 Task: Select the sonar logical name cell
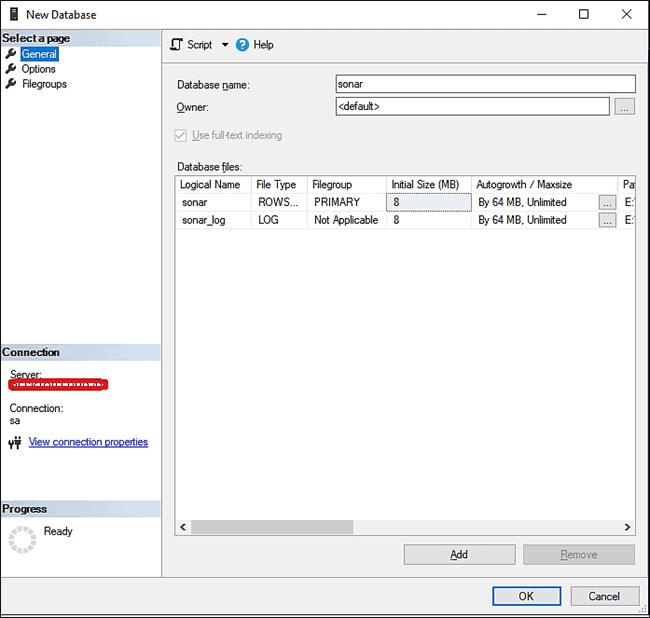tap(213, 202)
